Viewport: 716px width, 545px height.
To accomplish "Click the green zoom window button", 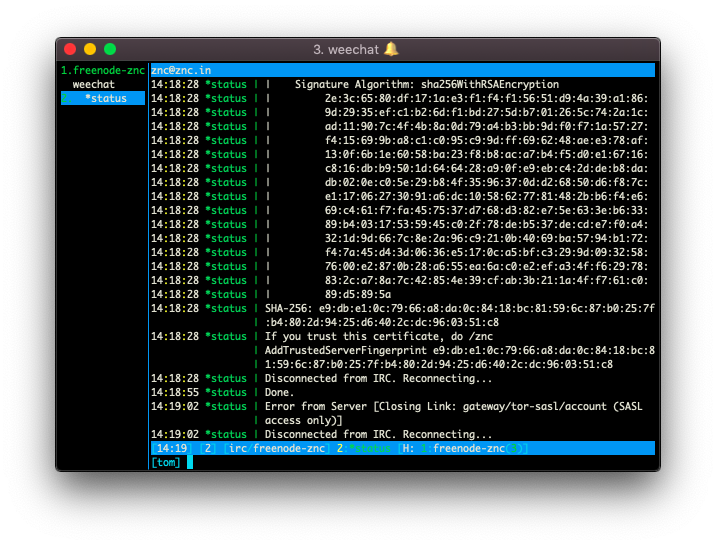I will point(110,49).
